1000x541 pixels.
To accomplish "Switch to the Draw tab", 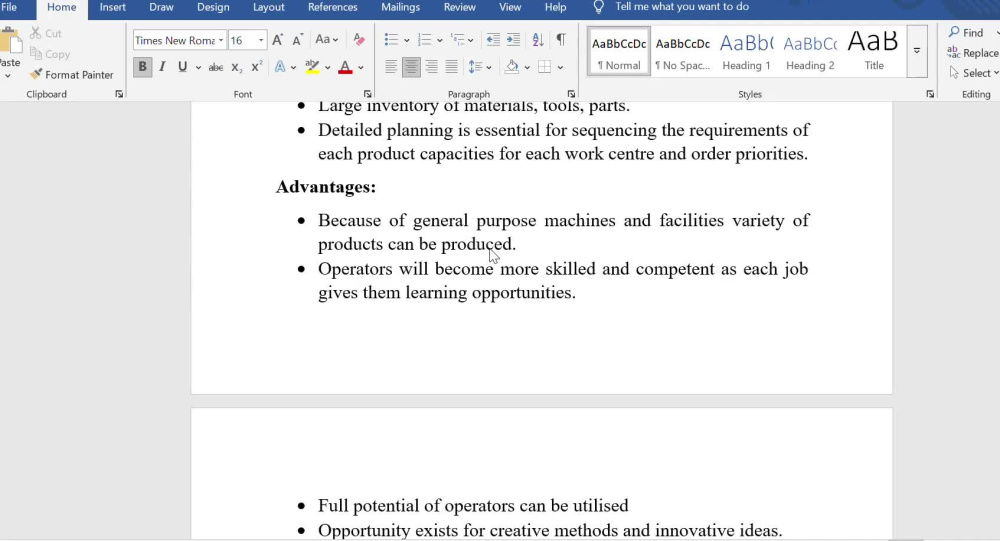I will point(161,7).
